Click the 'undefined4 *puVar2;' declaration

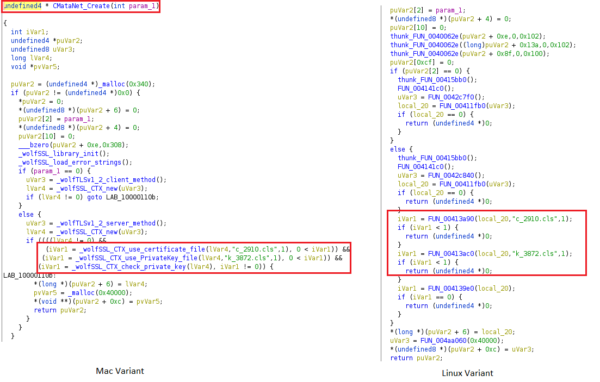tap(46, 41)
